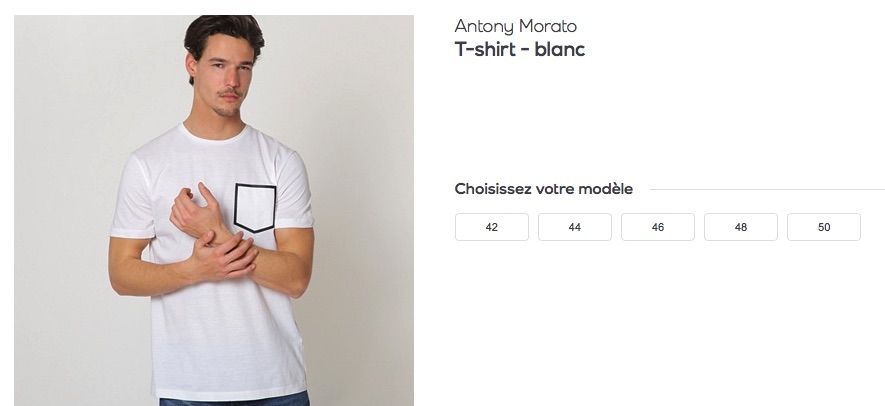Click the word blanc in the product title

(559, 49)
